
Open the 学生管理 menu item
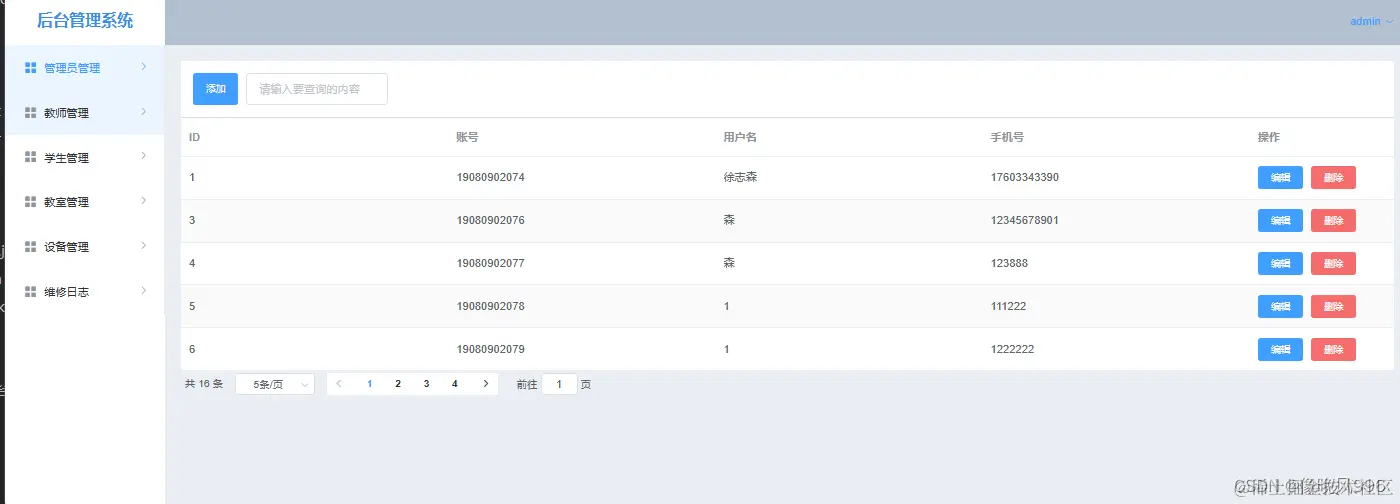click(85, 157)
